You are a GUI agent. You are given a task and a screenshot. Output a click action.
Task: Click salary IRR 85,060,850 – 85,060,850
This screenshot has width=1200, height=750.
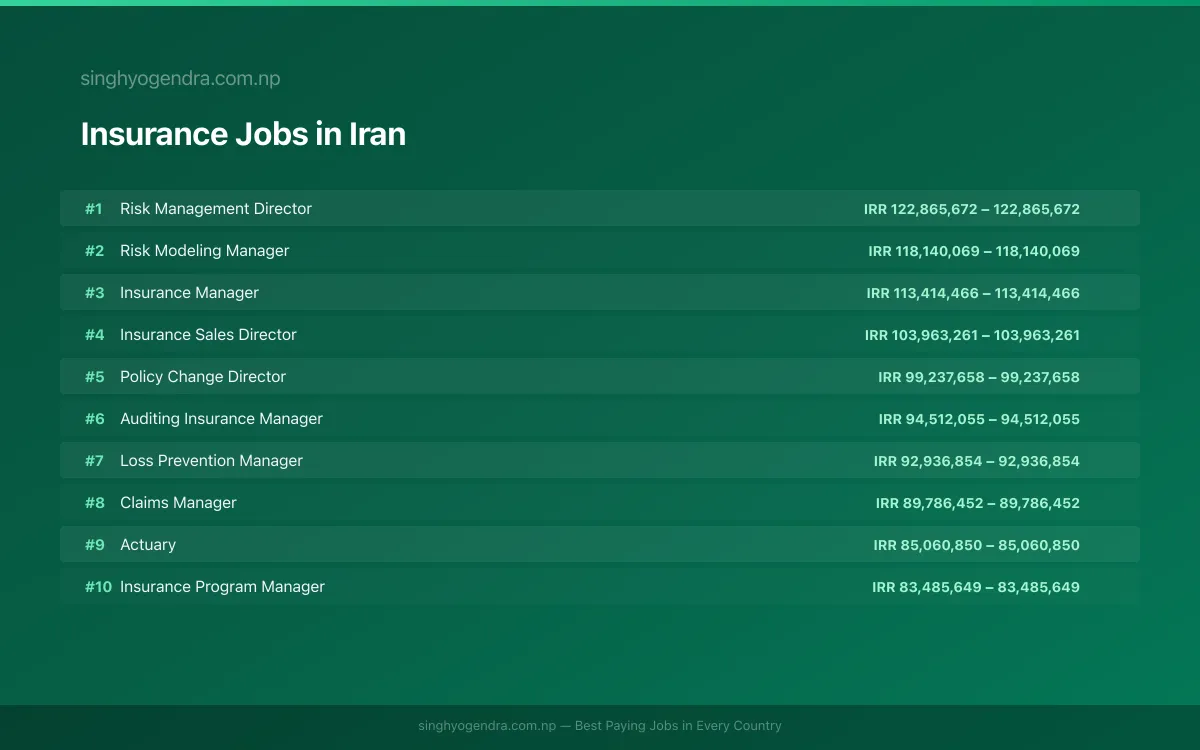coord(977,545)
